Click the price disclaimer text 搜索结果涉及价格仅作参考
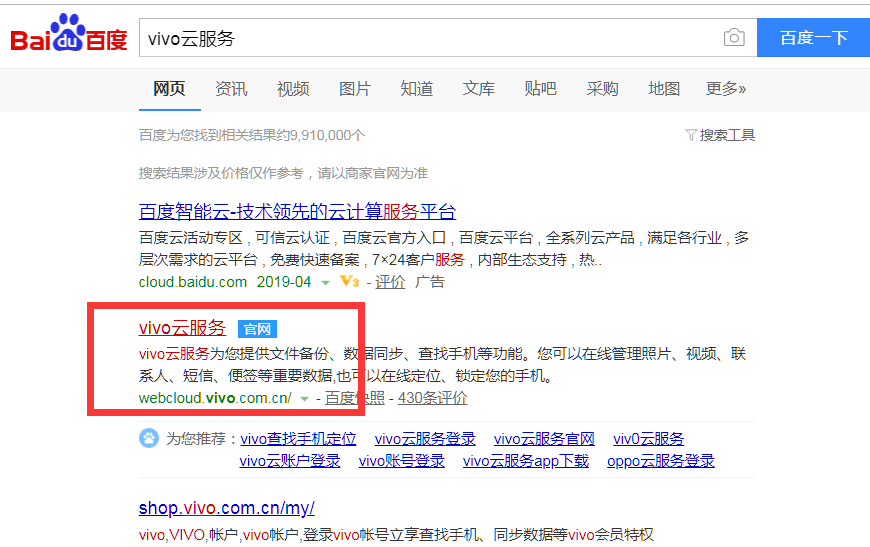 [x=221, y=173]
